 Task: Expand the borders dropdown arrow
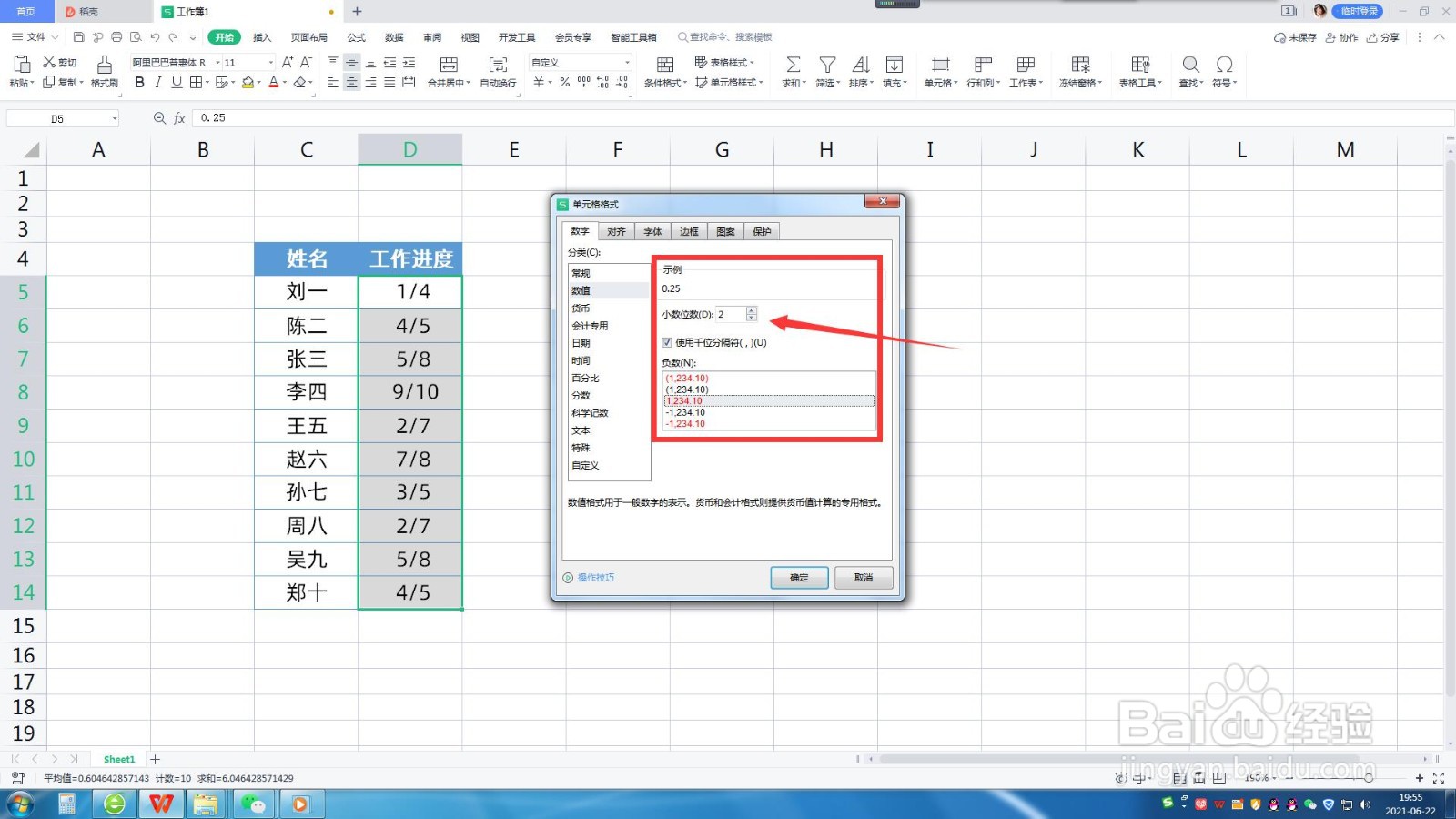pos(207,83)
